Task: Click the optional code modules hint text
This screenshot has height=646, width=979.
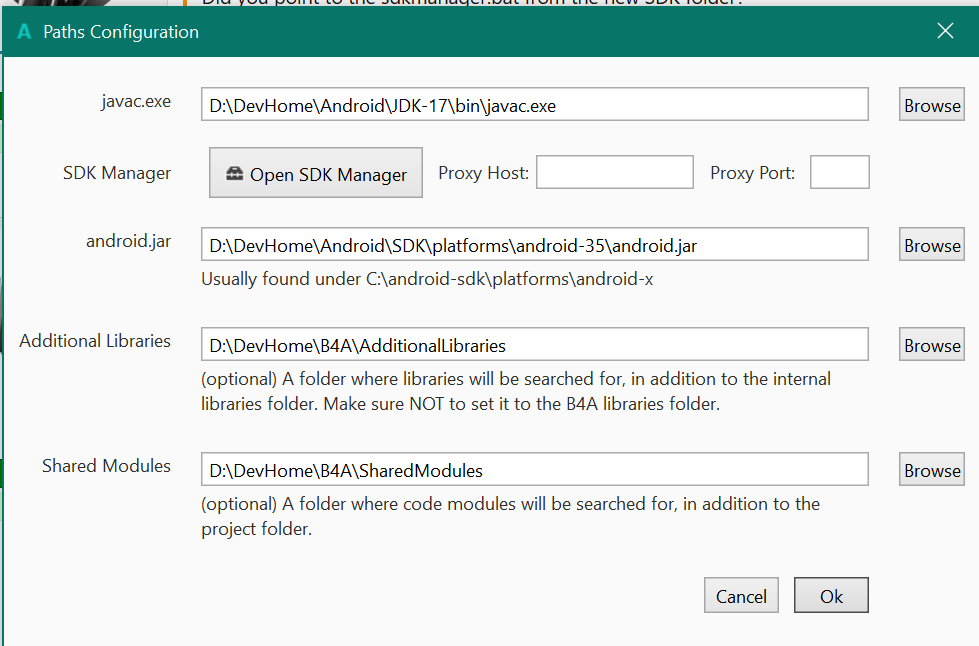Action: click(x=510, y=516)
